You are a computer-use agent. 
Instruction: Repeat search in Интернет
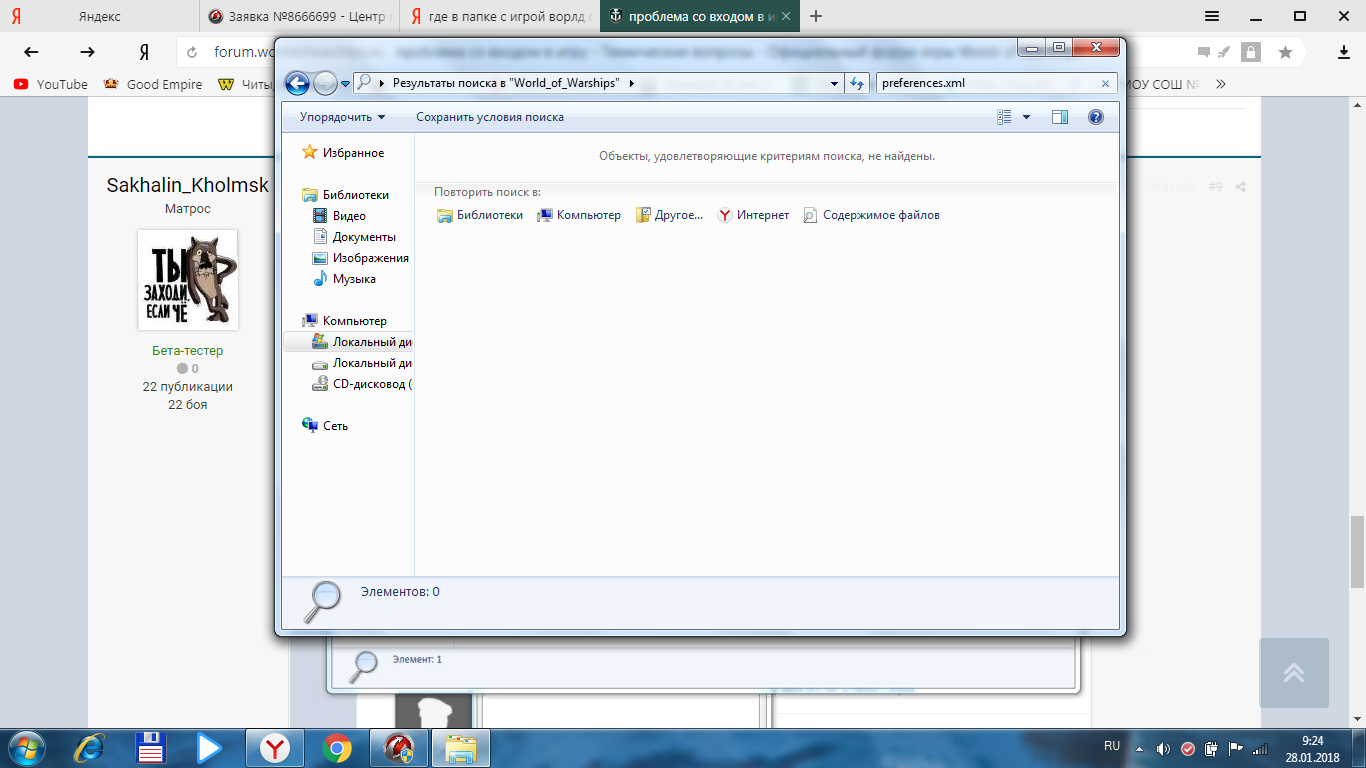coord(753,215)
